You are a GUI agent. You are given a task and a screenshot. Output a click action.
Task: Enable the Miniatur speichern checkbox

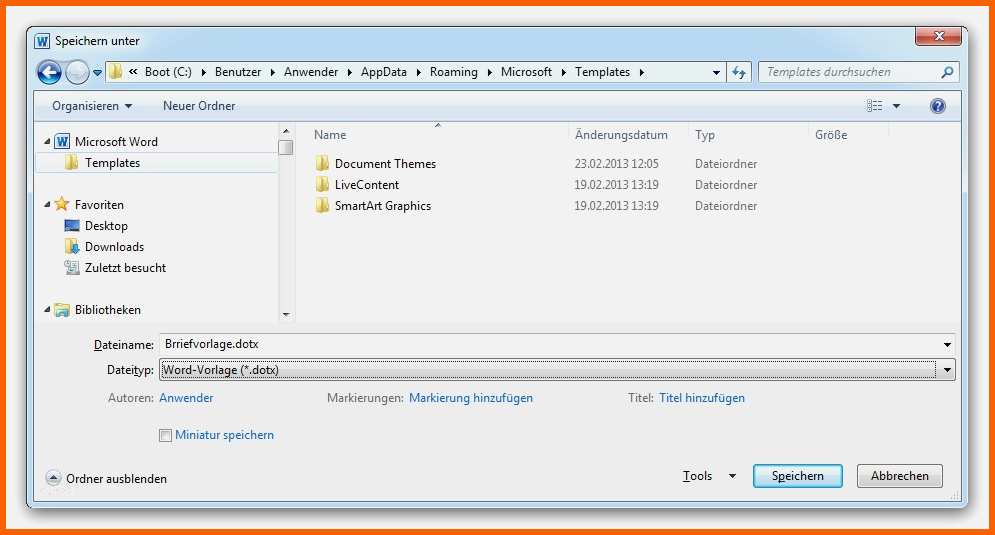[x=165, y=435]
